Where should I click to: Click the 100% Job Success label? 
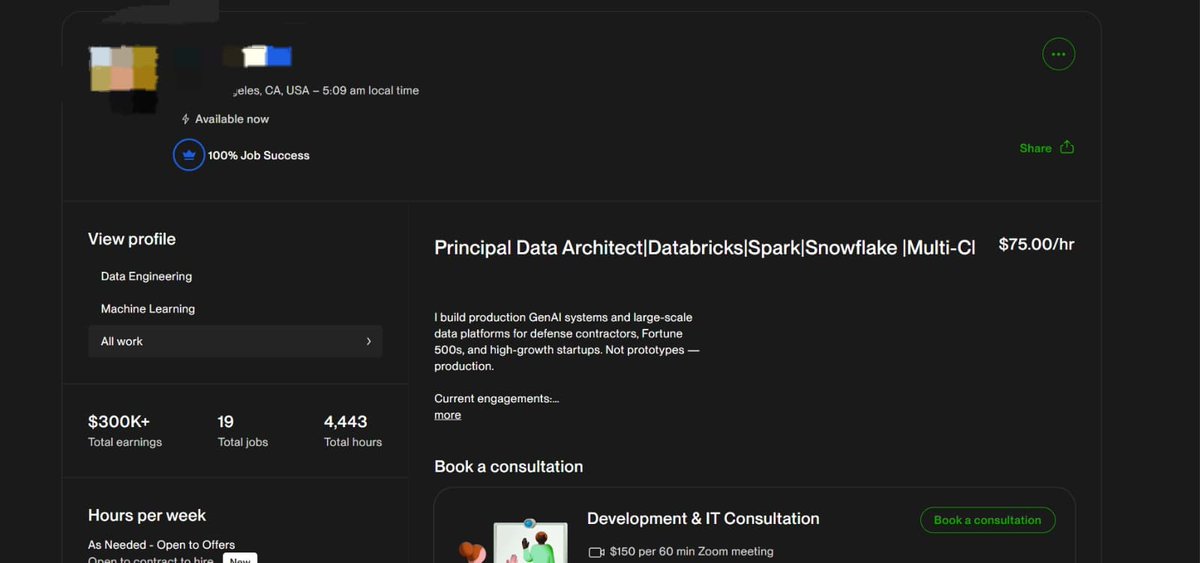pos(258,156)
